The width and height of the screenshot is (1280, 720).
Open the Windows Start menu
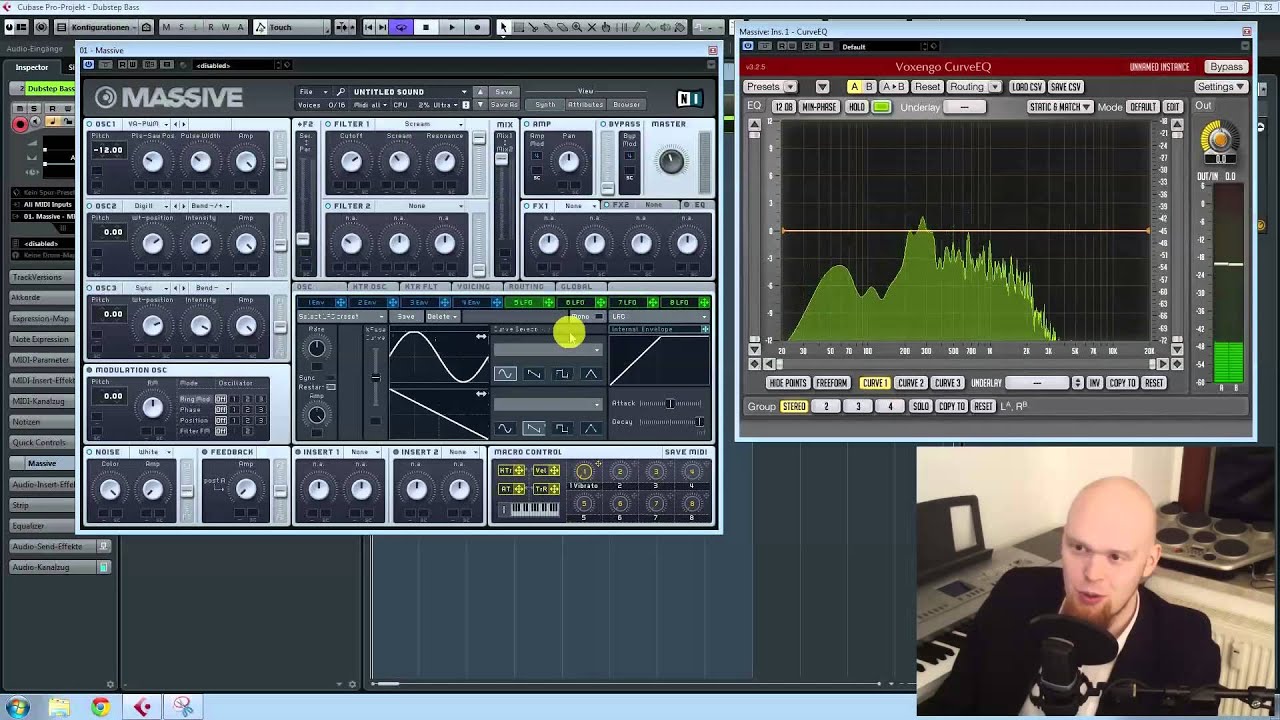pyautogui.click(x=17, y=707)
